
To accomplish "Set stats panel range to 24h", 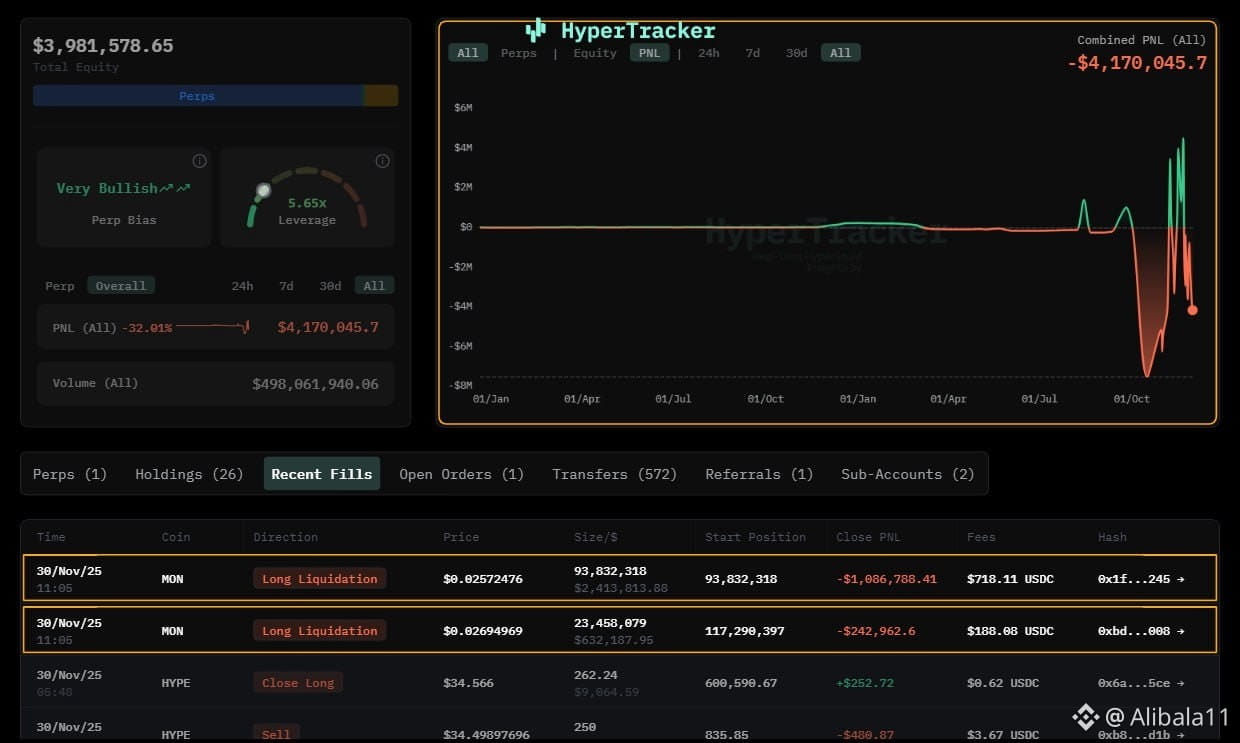I will (242, 286).
